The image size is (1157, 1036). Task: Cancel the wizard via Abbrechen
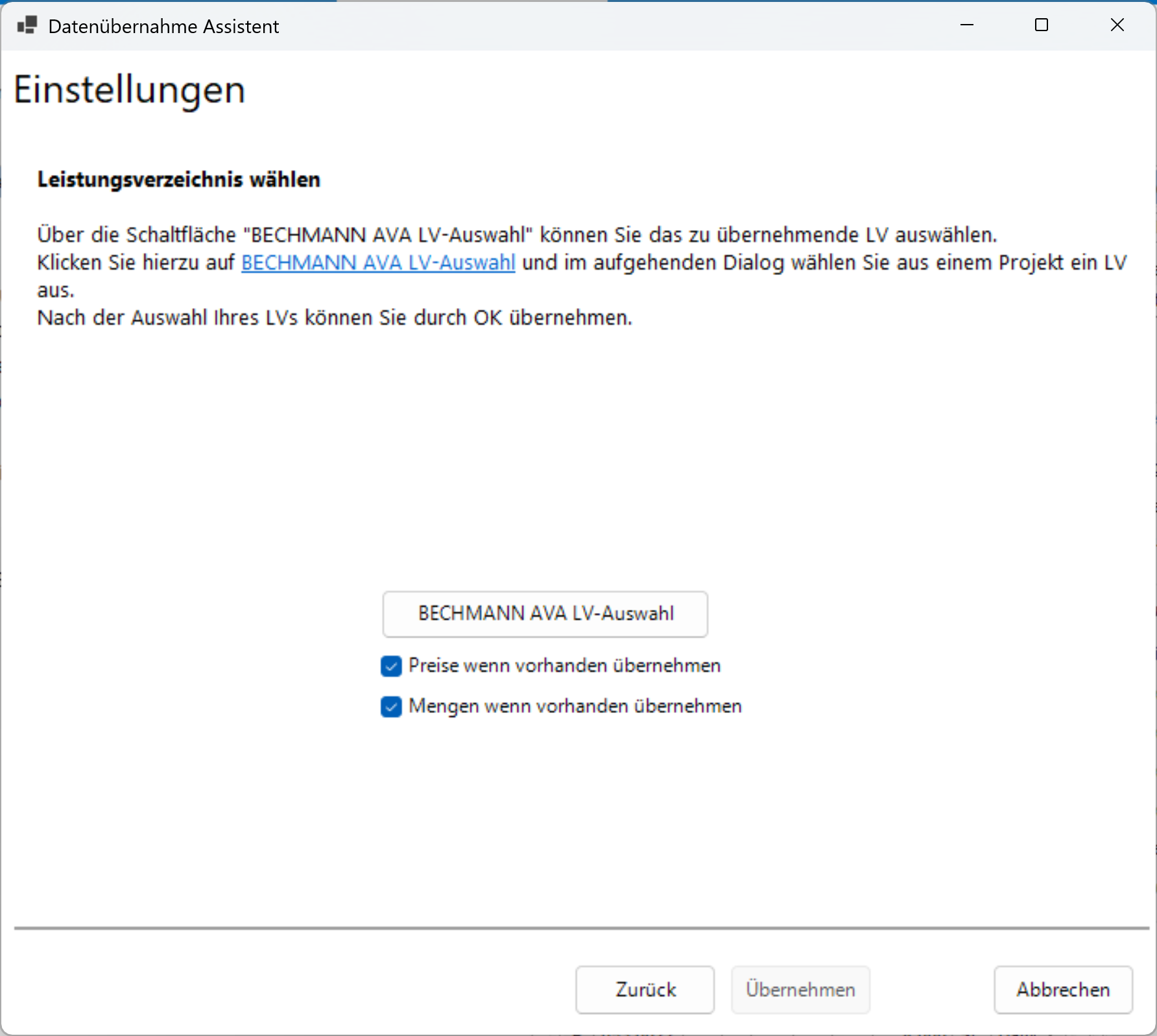click(x=1063, y=990)
